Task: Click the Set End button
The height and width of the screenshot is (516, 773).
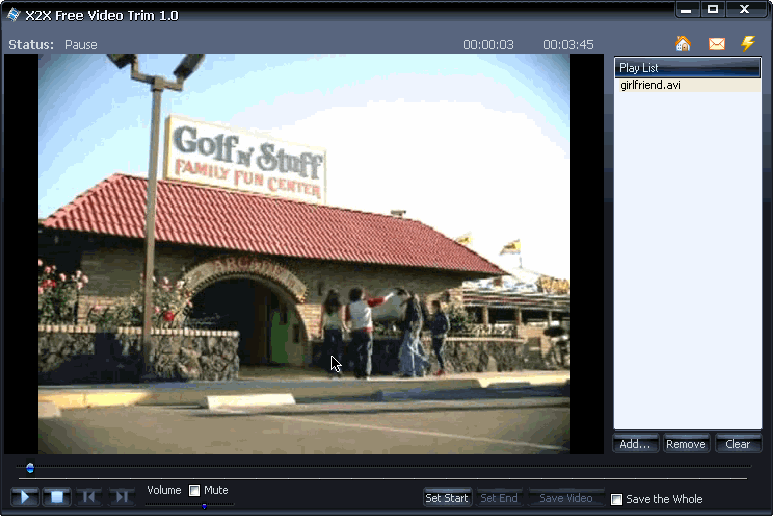Action: pos(499,498)
